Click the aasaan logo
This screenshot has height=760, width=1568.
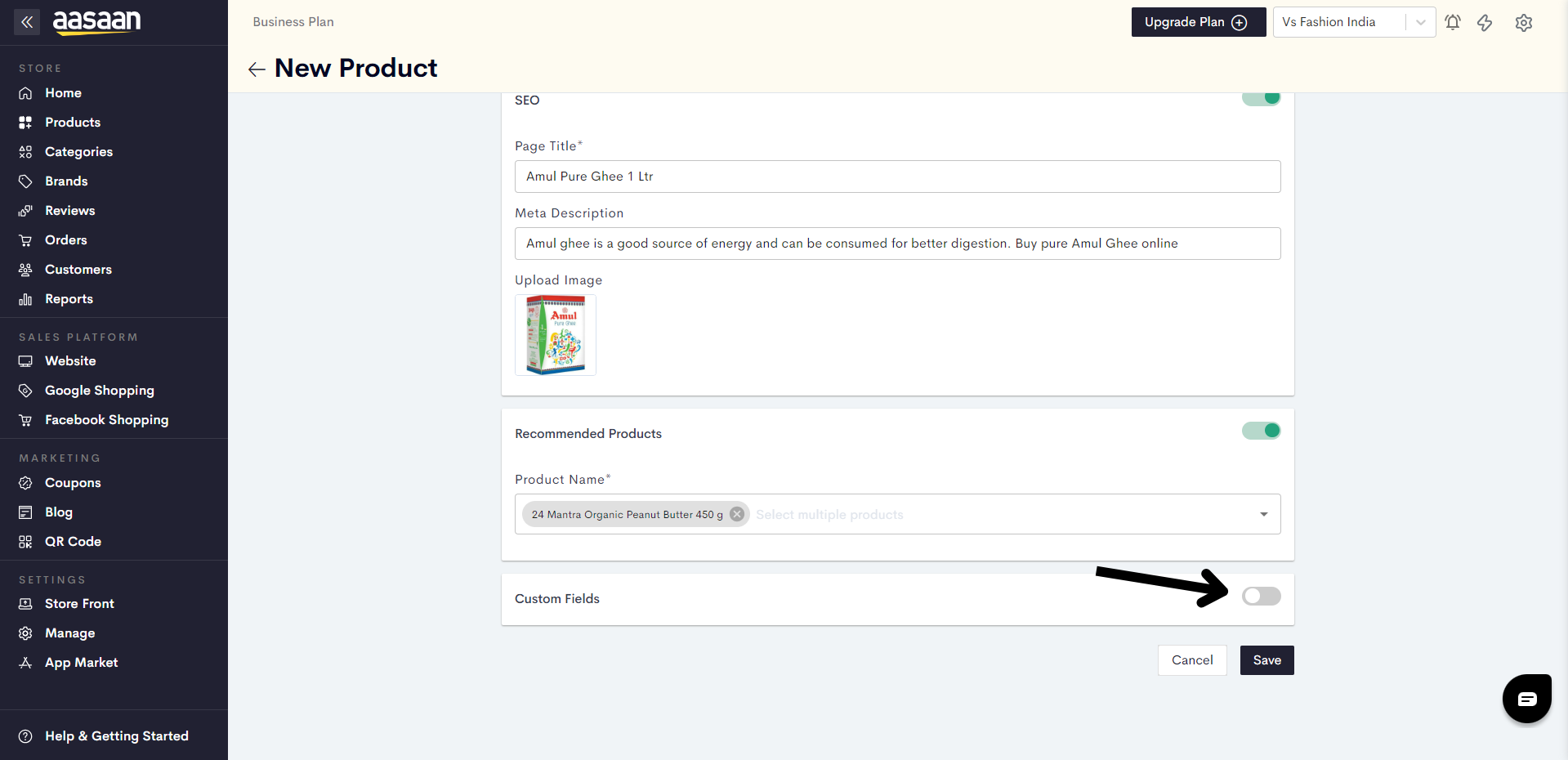point(96,22)
